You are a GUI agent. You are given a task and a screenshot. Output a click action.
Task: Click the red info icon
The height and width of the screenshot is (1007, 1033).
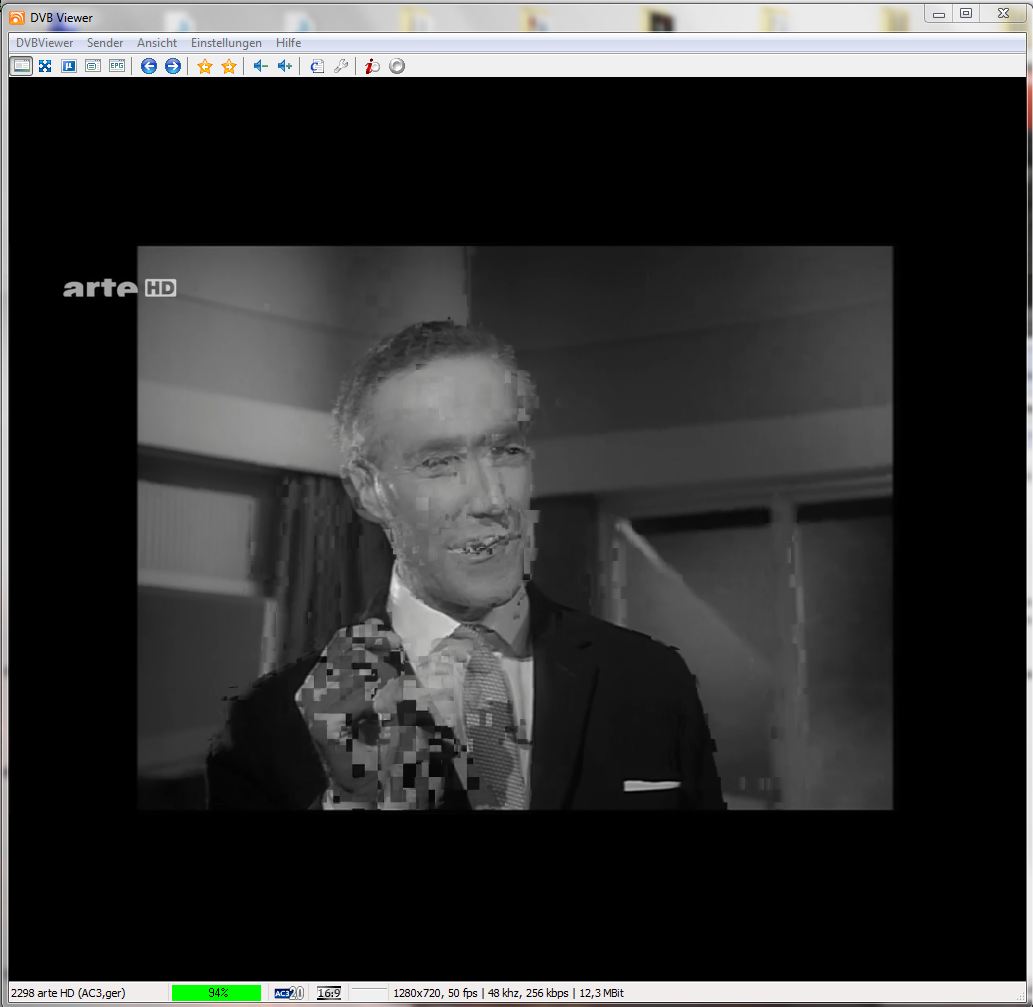click(372, 66)
